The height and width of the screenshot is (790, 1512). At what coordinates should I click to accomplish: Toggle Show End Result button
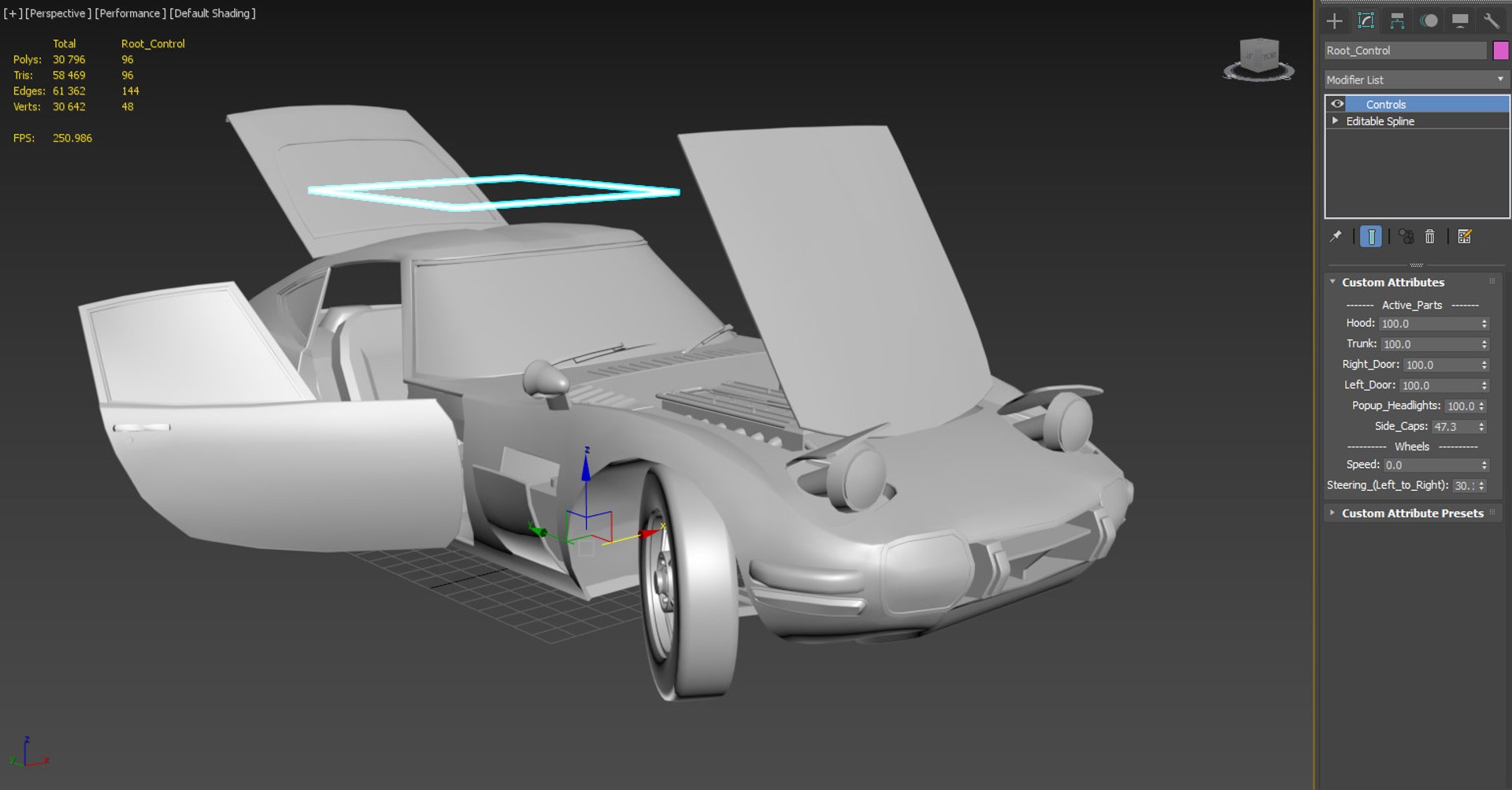(x=1371, y=236)
